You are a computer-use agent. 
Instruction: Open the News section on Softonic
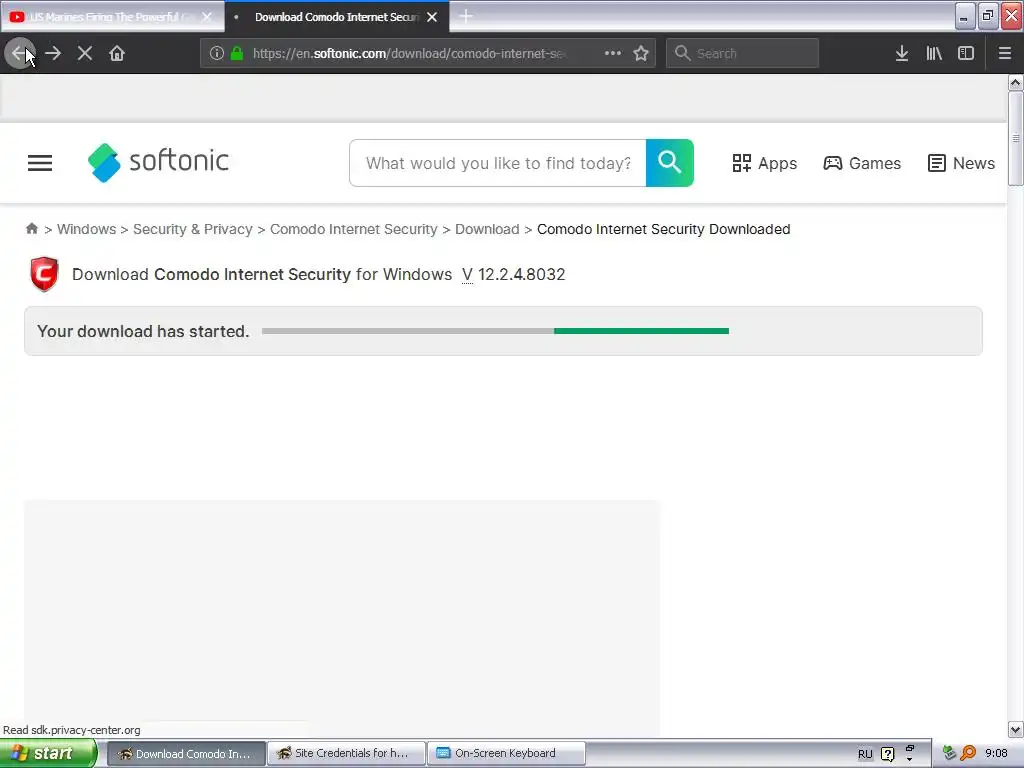click(x=961, y=163)
